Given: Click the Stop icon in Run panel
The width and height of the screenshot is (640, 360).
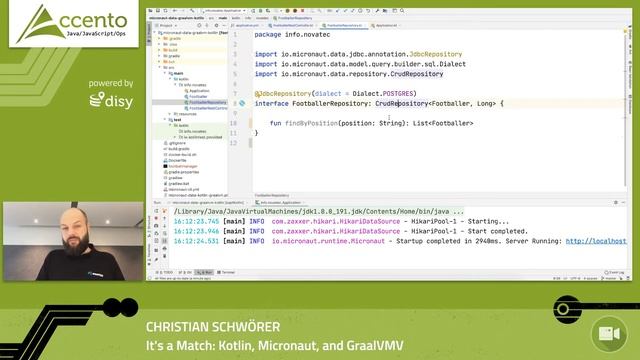Looking at the screenshot, I should point(156,218).
